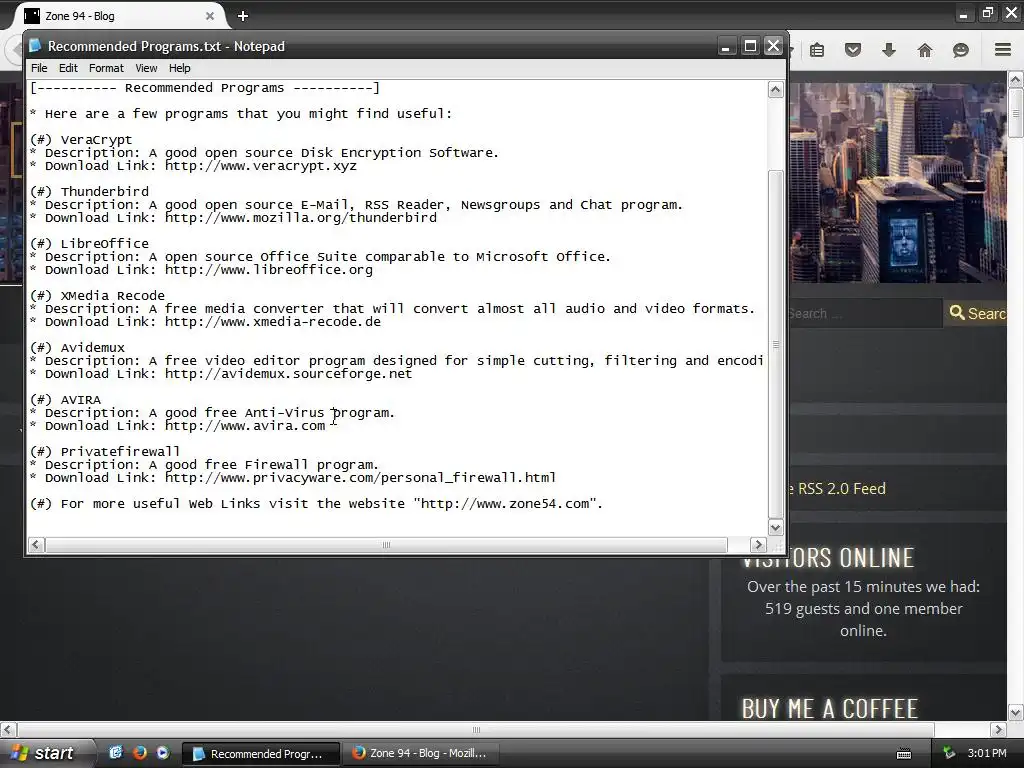Click the green network tray icon
The height and width of the screenshot is (768, 1024).
click(950, 753)
